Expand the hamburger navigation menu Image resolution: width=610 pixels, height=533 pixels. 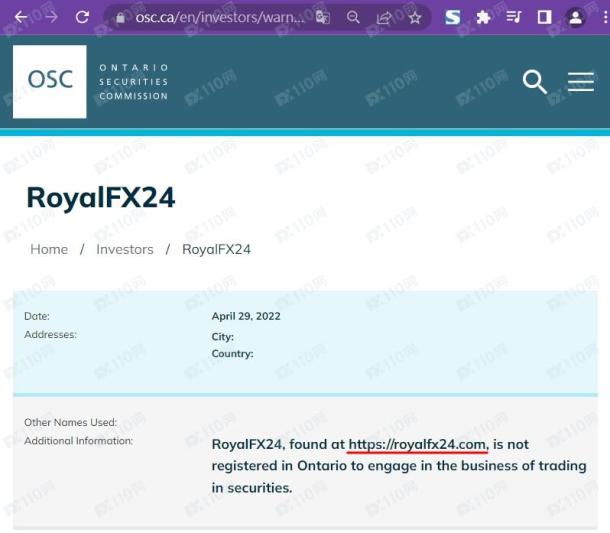(580, 82)
